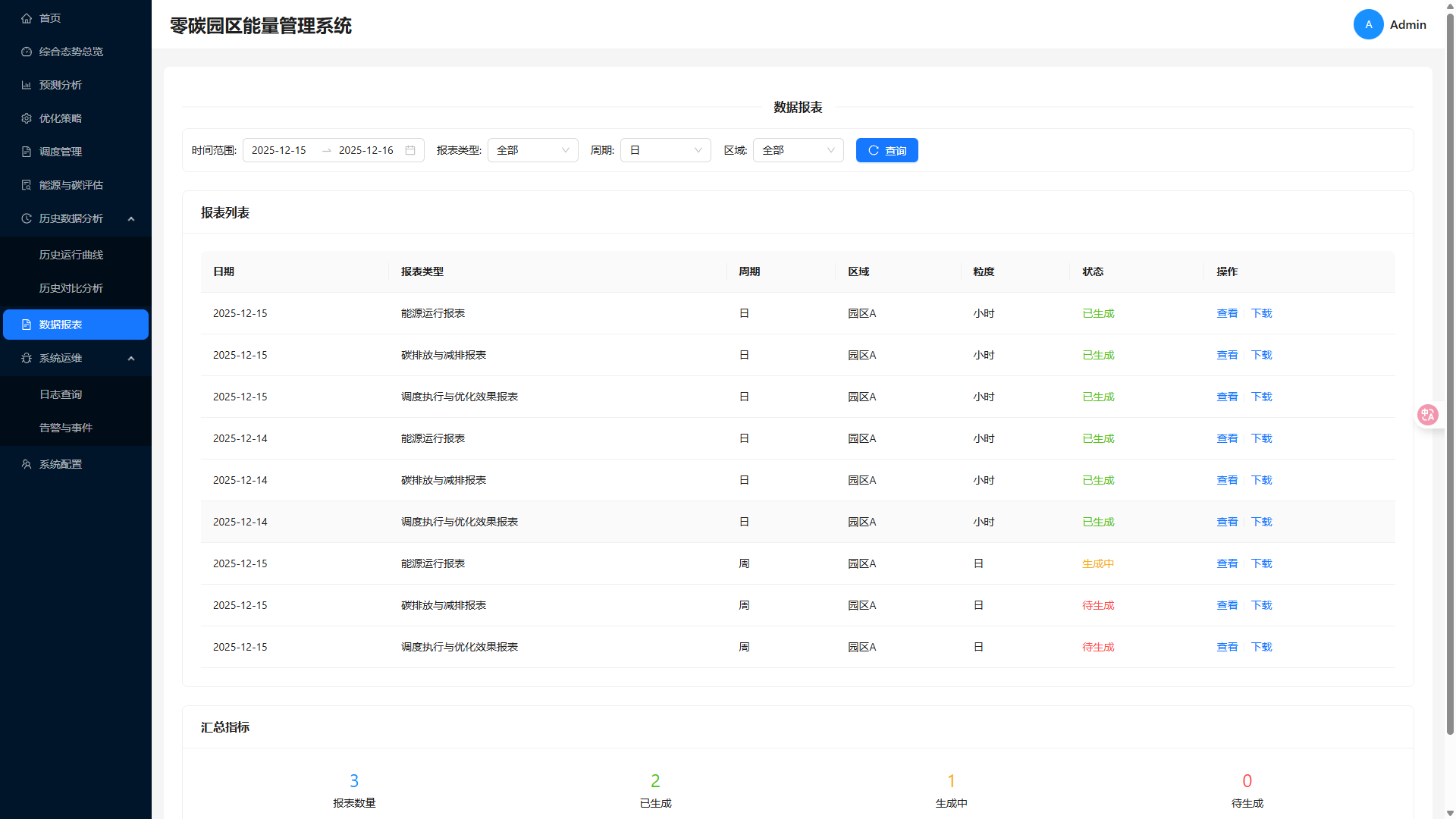The height and width of the screenshot is (819, 1456).
Task: Click the 能源与碳评估 evaluation icon
Action: pyautogui.click(x=26, y=185)
